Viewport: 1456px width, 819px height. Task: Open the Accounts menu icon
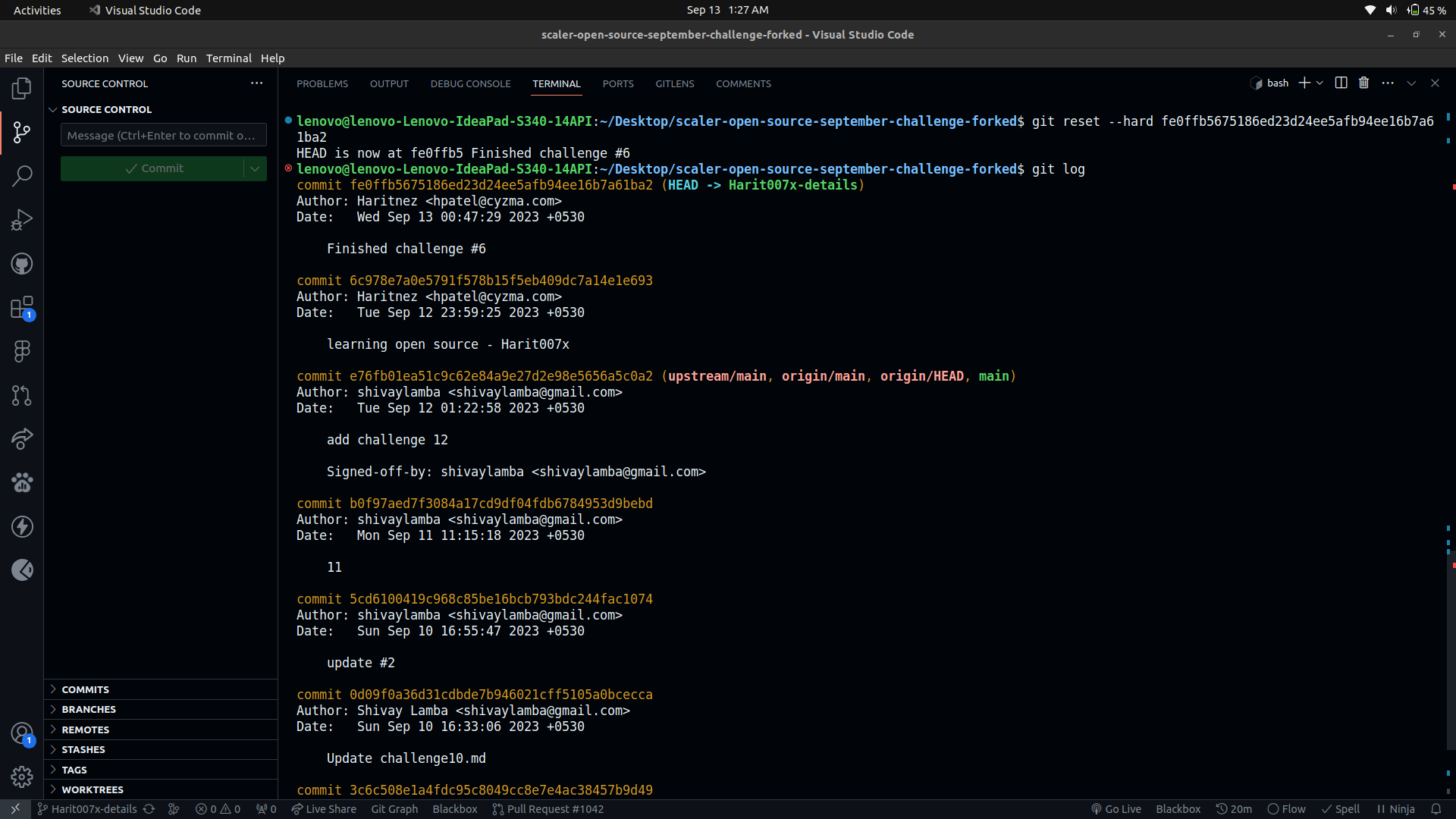point(22,733)
